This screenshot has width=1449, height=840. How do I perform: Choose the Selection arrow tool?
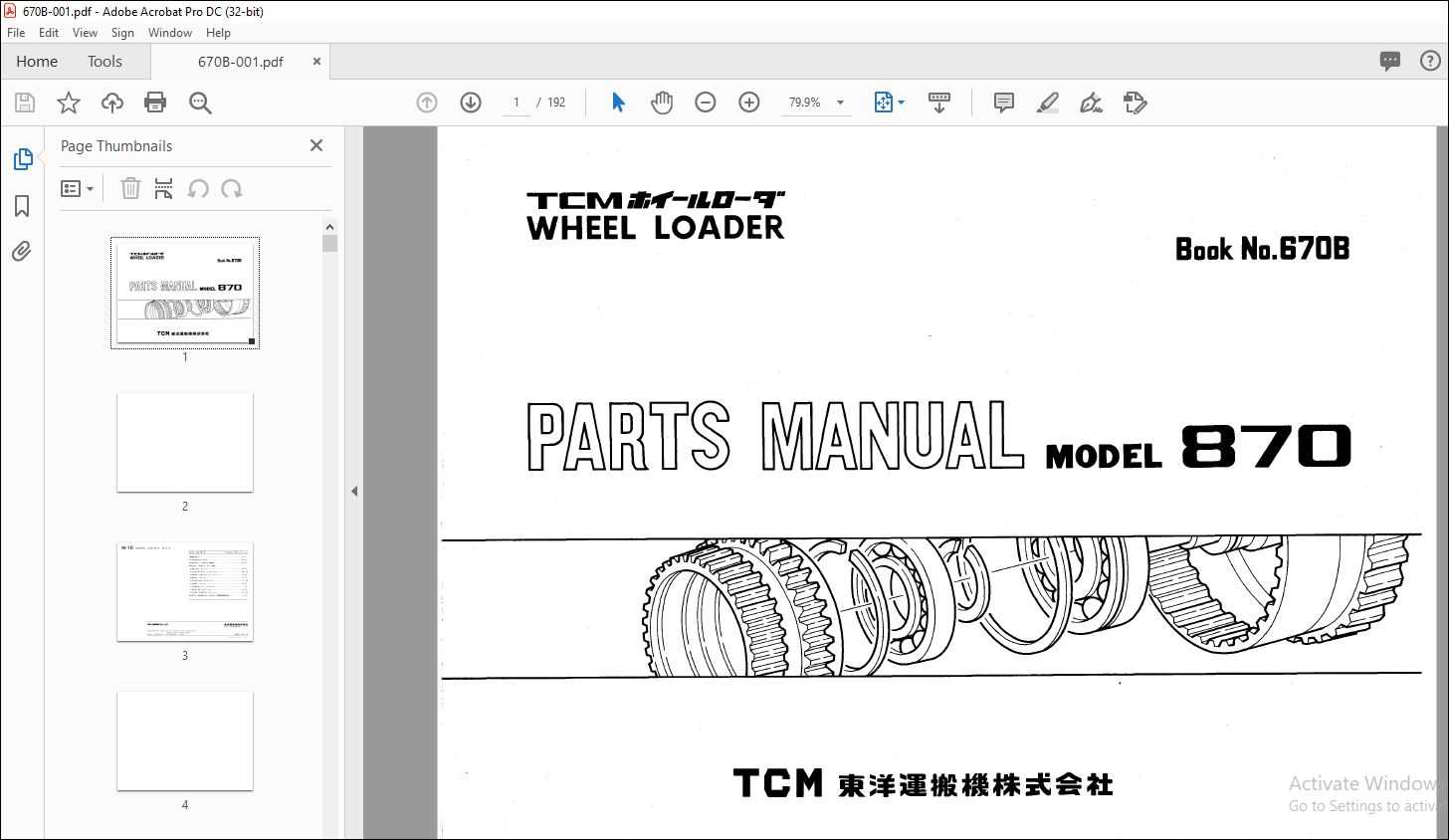tap(618, 103)
